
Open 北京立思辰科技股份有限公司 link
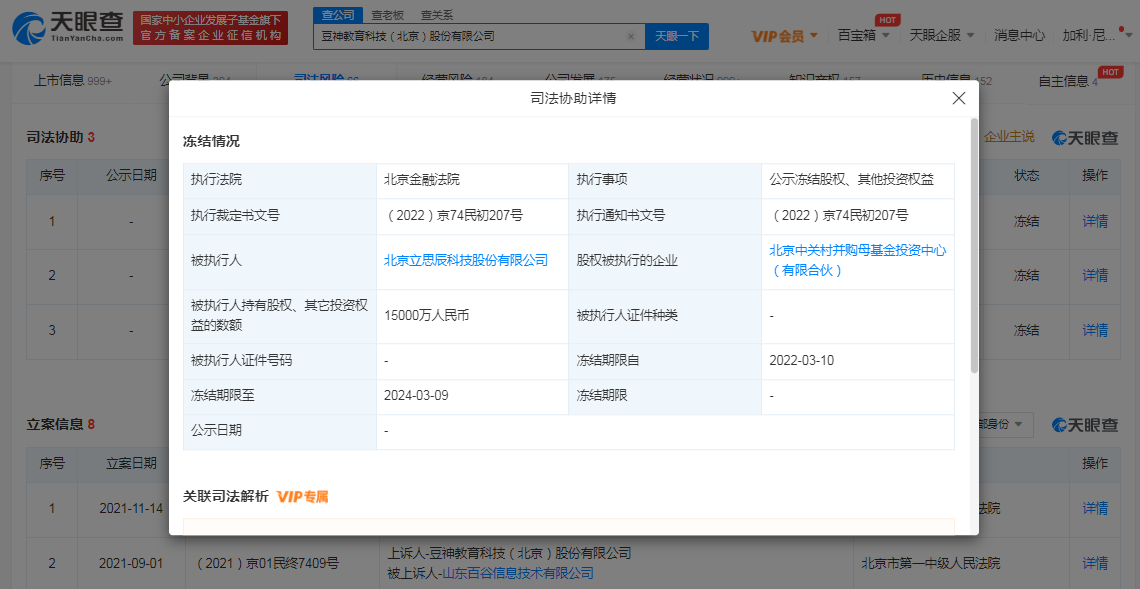pos(465,260)
